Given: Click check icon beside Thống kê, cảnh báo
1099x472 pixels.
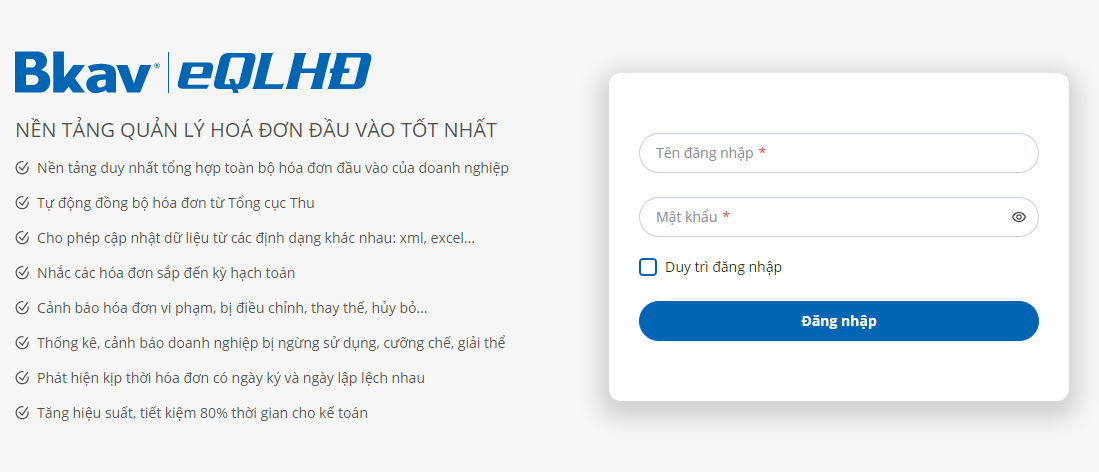Looking at the screenshot, I should tap(22, 343).
